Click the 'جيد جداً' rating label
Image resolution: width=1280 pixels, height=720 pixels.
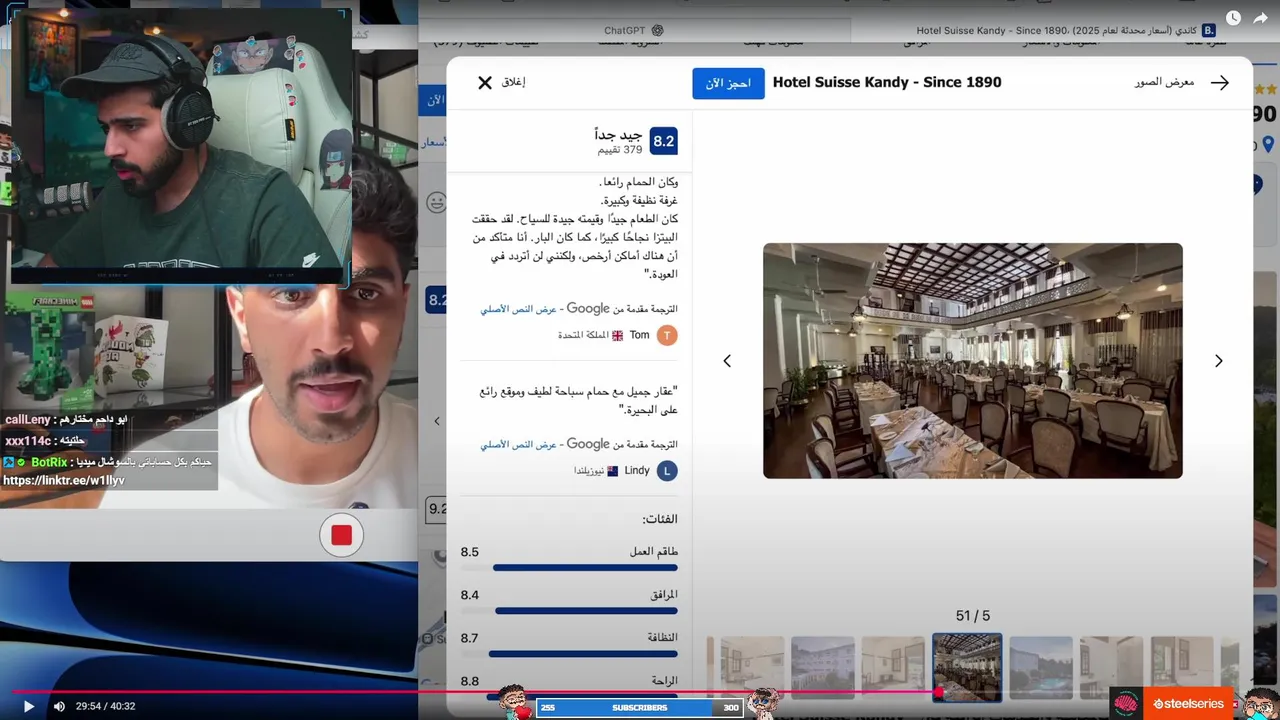pyautogui.click(x=618, y=134)
